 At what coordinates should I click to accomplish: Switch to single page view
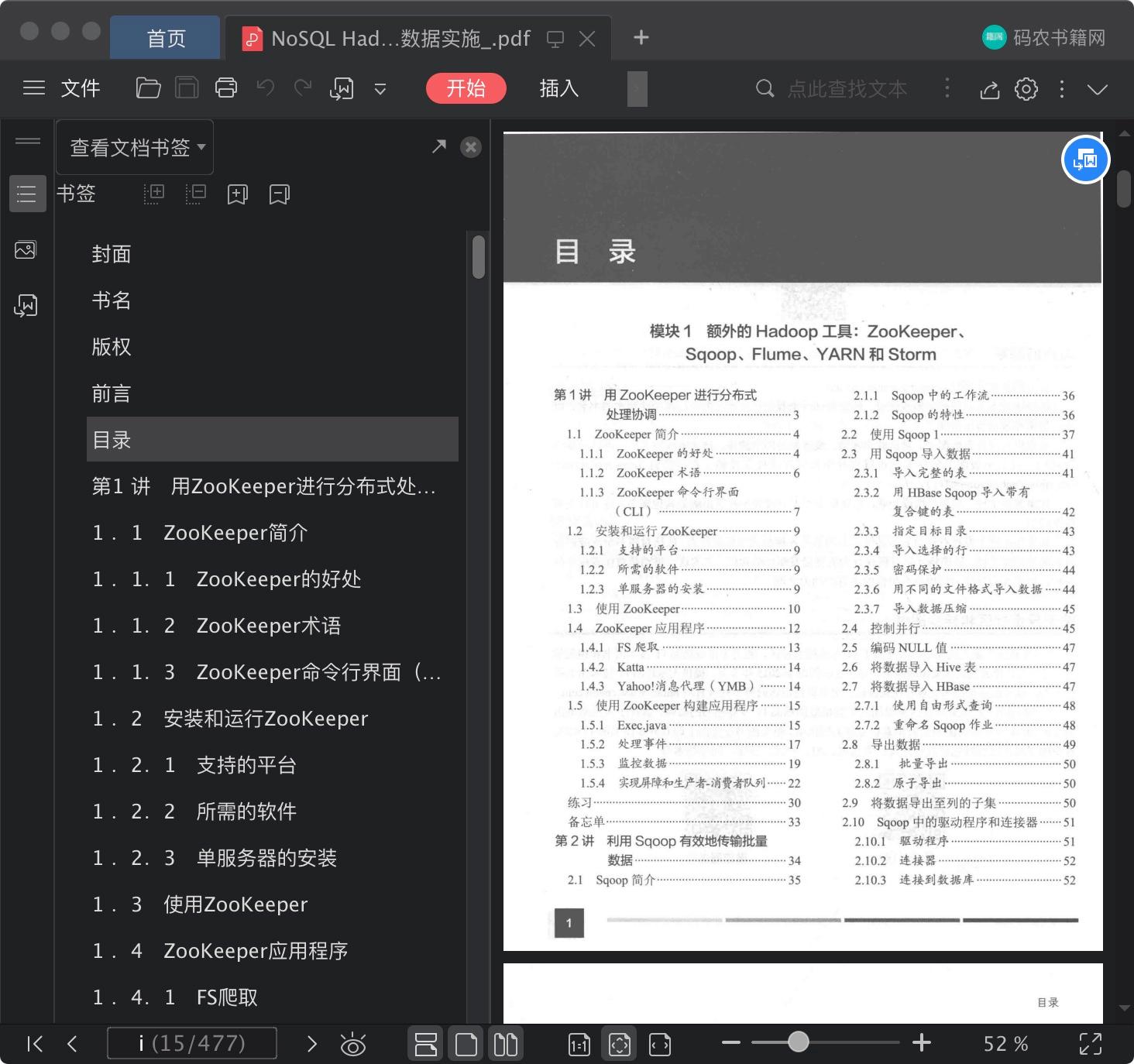click(x=466, y=1044)
